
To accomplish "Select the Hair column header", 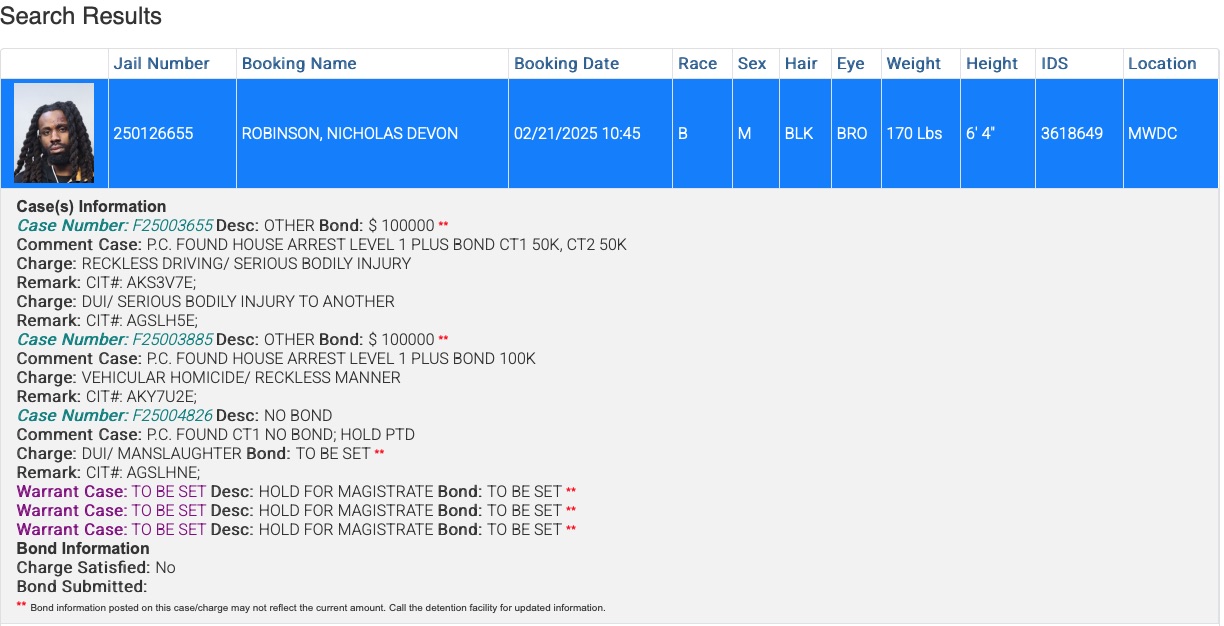I will click(x=801, y=63).
